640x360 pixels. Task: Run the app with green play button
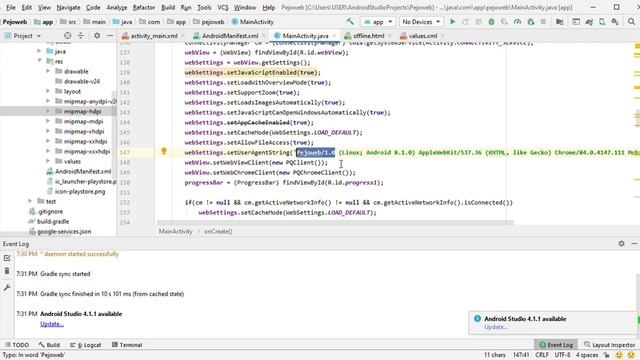point(452,22)
